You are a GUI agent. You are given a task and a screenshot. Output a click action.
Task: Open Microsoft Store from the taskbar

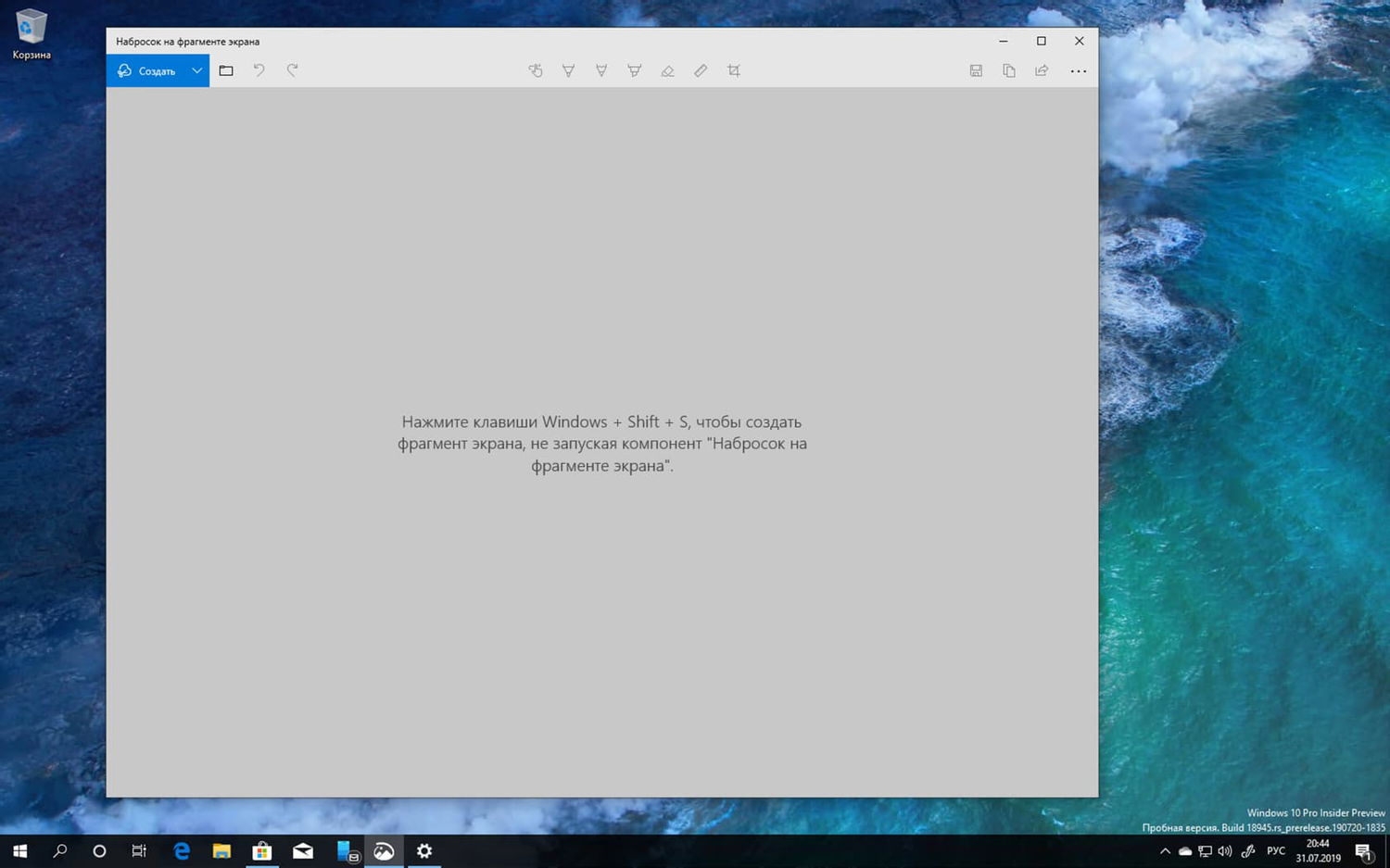tap(262, 851)
